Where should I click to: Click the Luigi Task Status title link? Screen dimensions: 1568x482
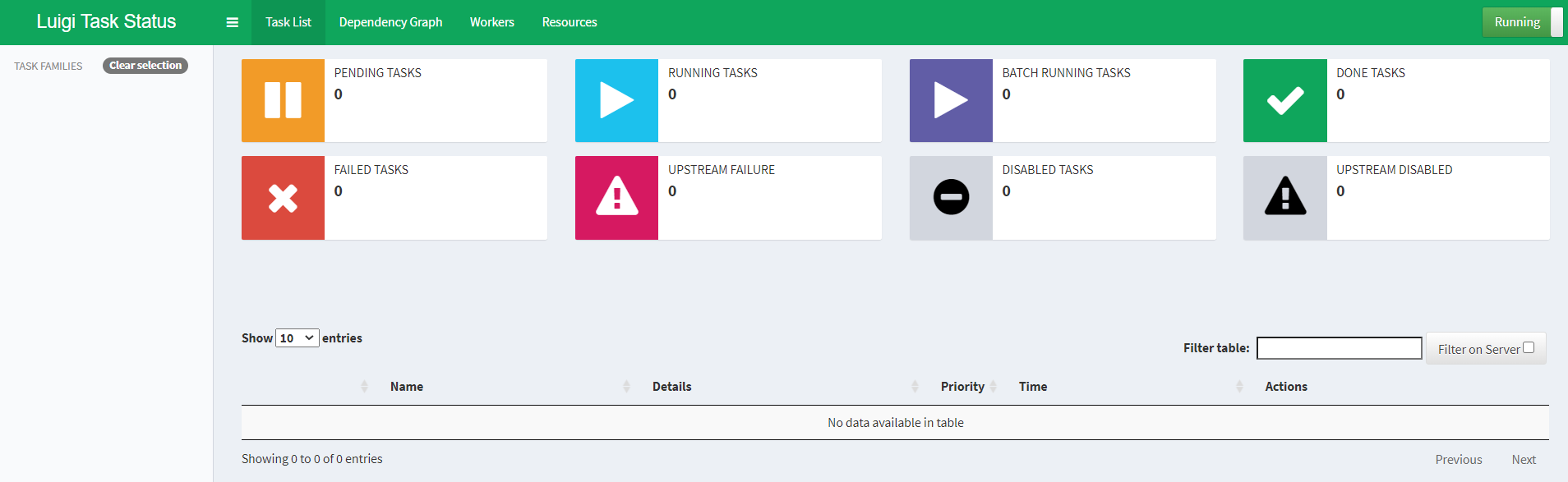point(106,21)
